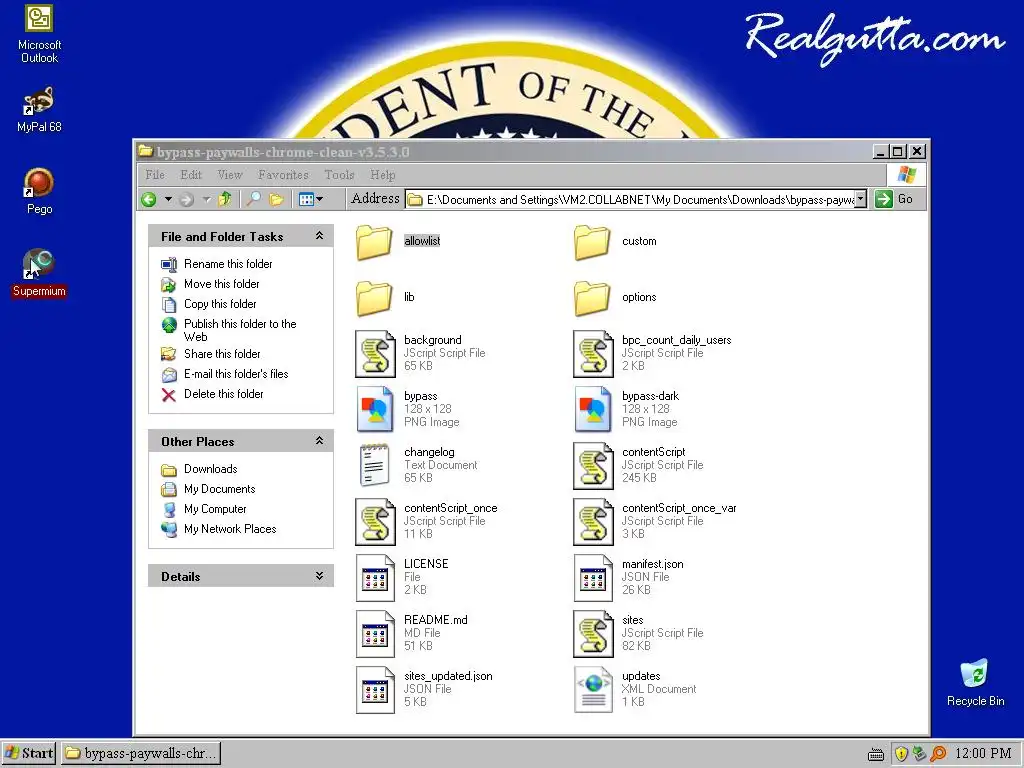
Task: Select the contentScript file icon
Action: [594, 466]
